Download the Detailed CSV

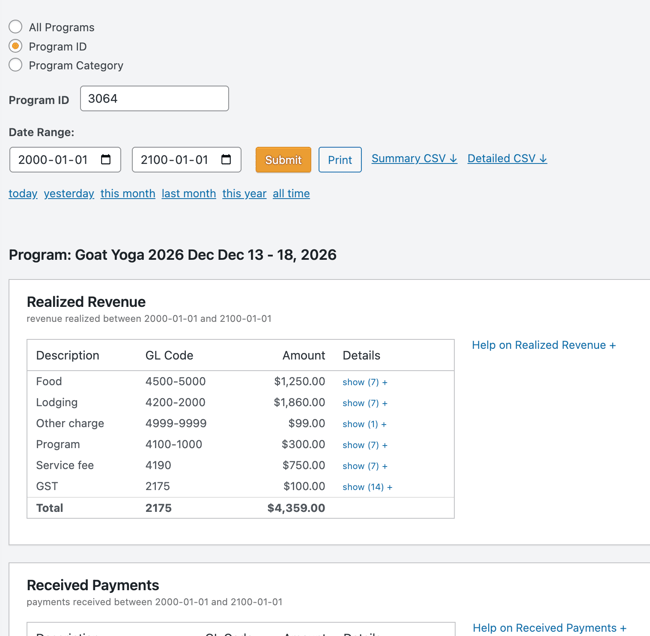(507, 159)
